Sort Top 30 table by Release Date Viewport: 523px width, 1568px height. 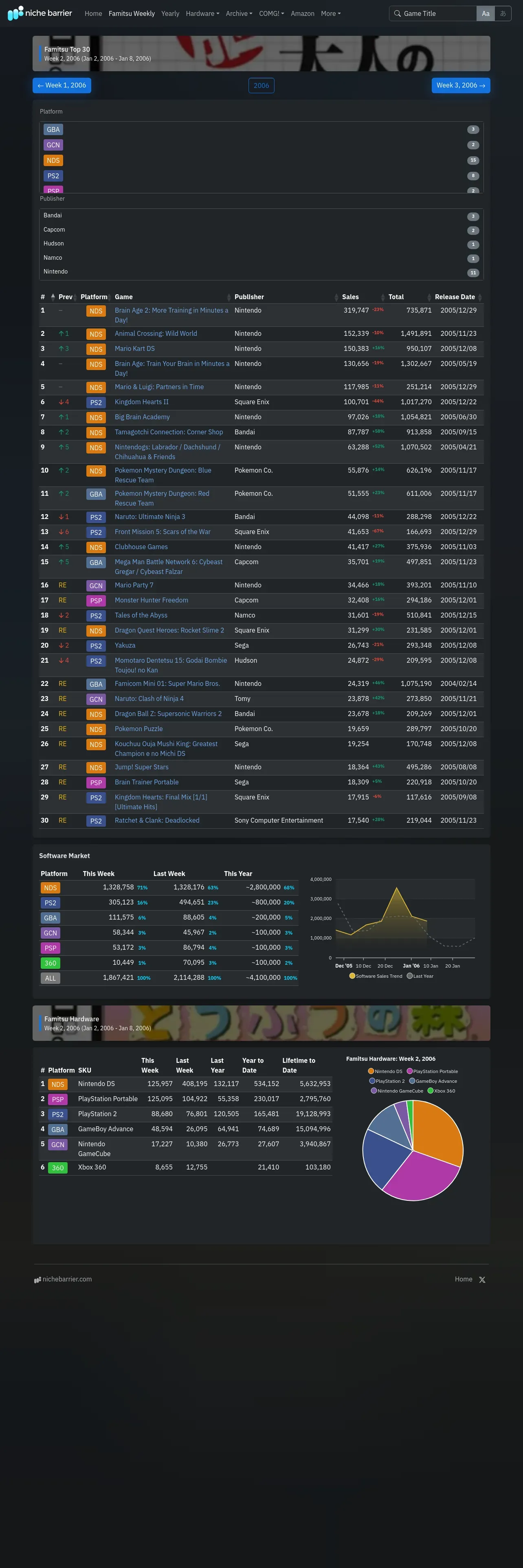tap(459, 297)
